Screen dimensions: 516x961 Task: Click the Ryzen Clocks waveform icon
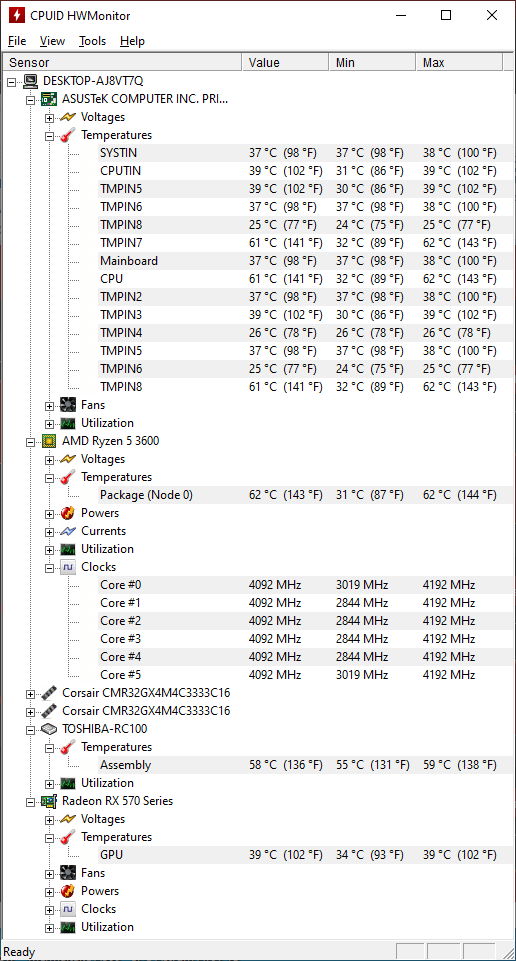tap(68, 567)
